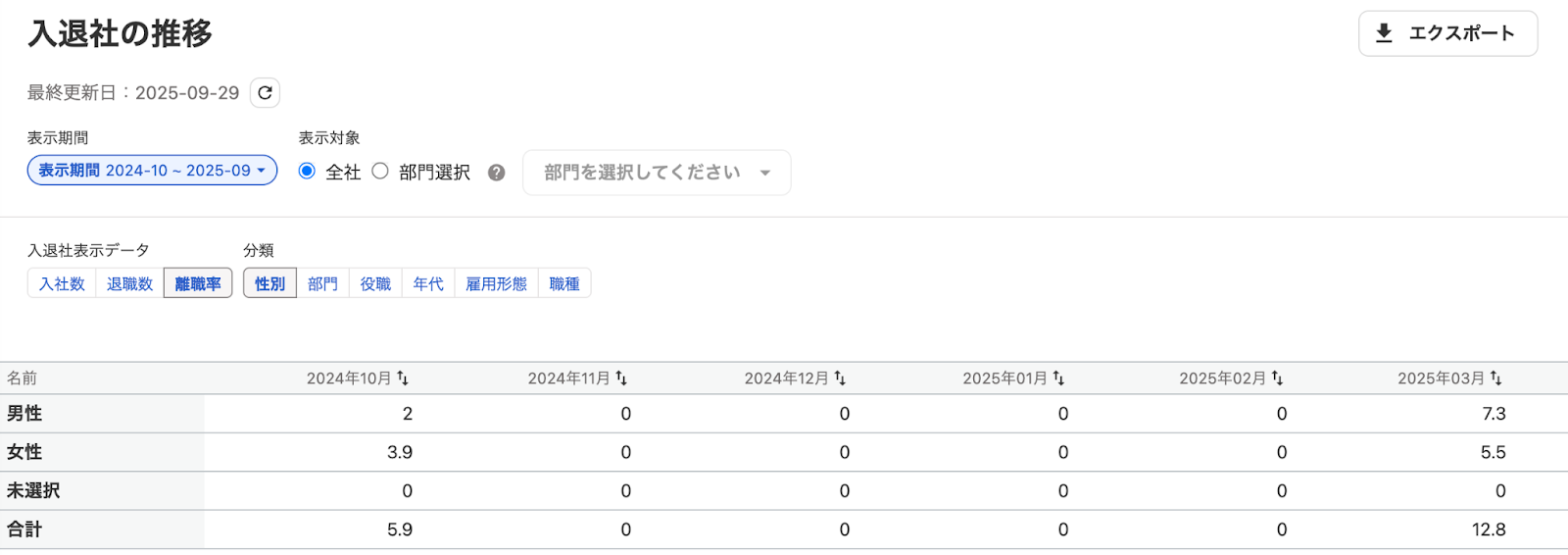The image size is (1568, 555).
Task: Click the 12.8 value in 合計 row
Action: 1489,530
